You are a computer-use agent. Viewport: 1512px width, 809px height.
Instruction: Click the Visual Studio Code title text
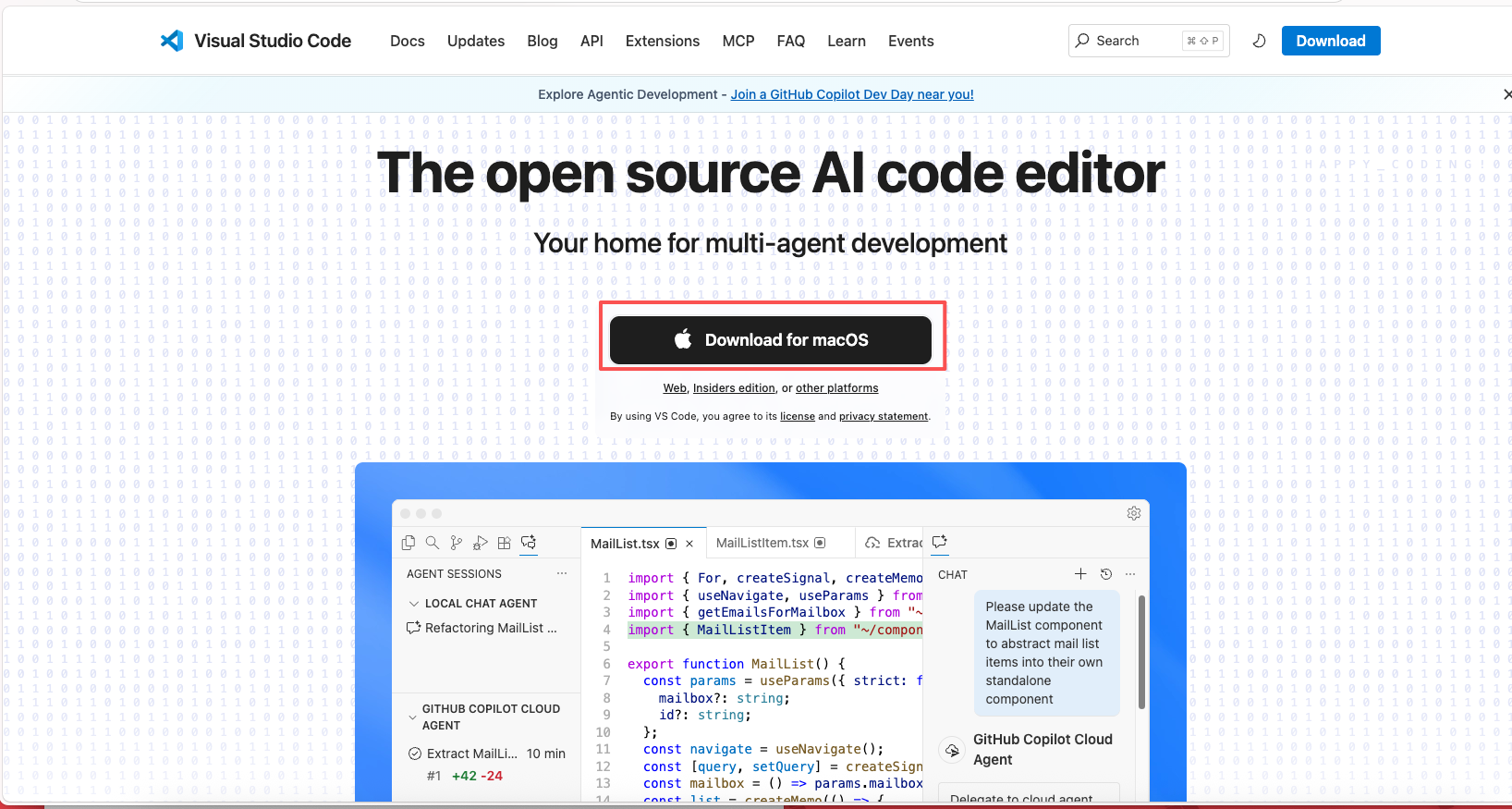click(273, 41)
